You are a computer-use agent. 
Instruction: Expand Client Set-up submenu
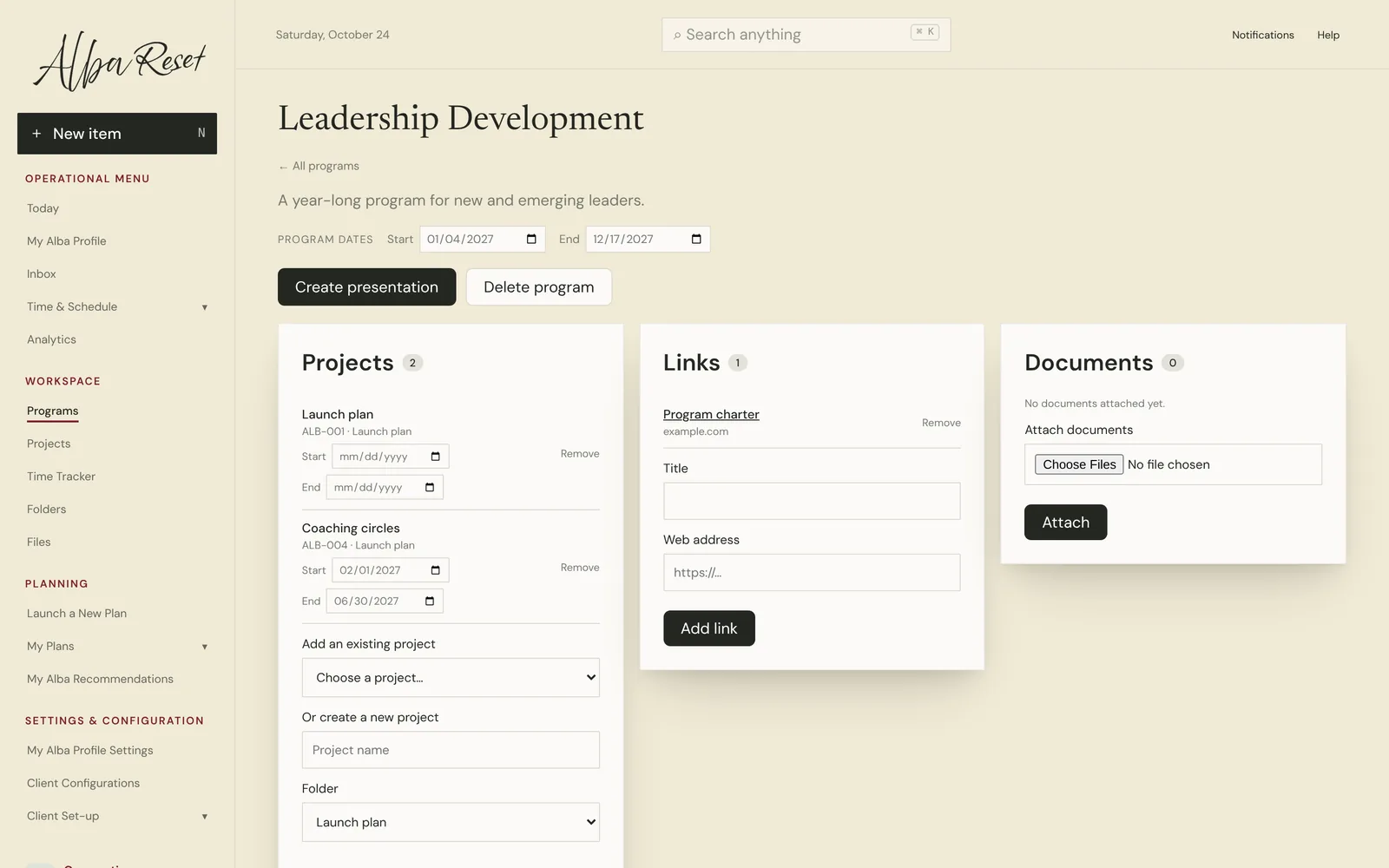pyautogui.click(x=205, y=817)
